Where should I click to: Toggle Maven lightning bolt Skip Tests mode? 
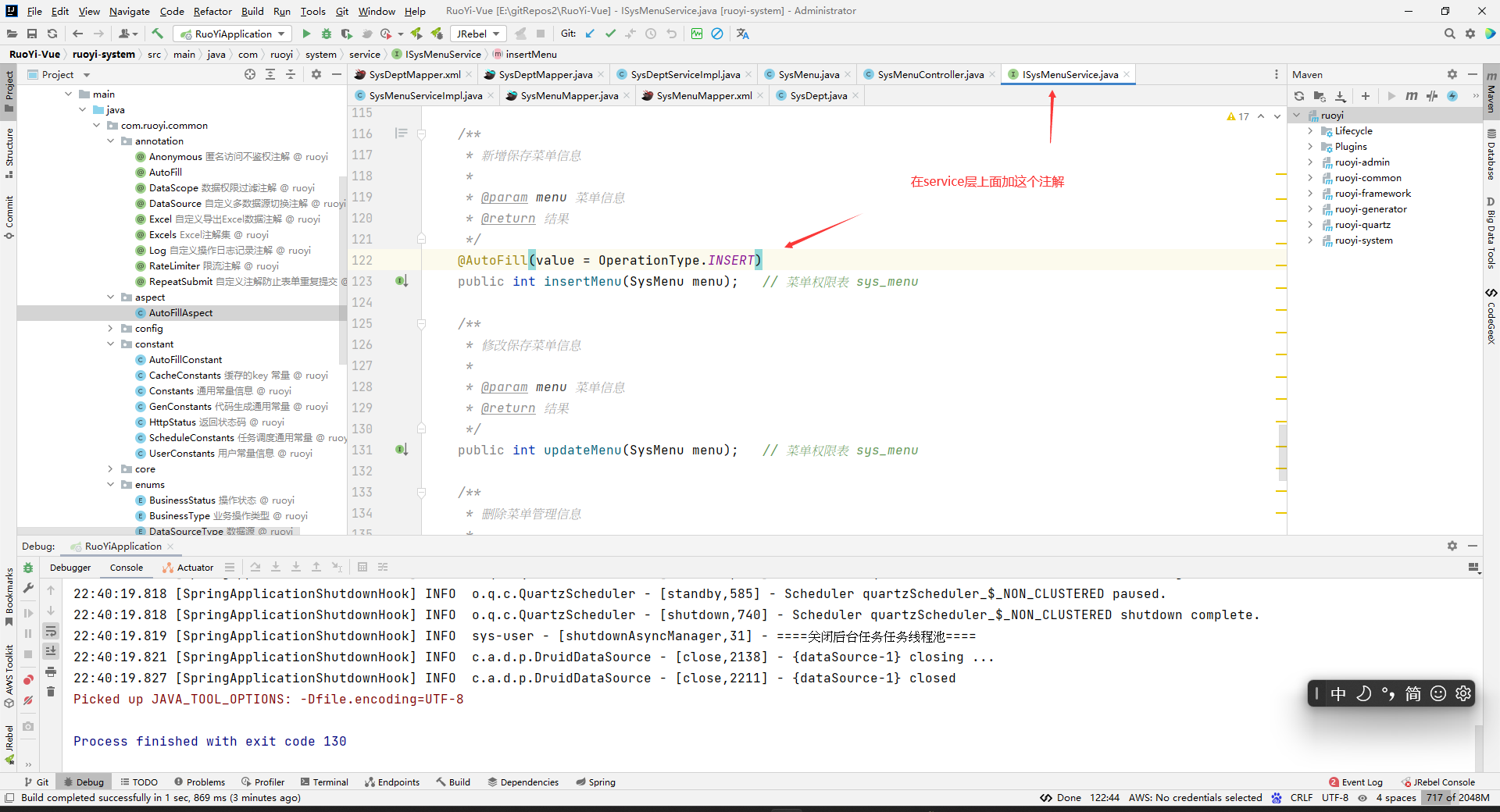pyautogui.click(x=1452, y=96)
